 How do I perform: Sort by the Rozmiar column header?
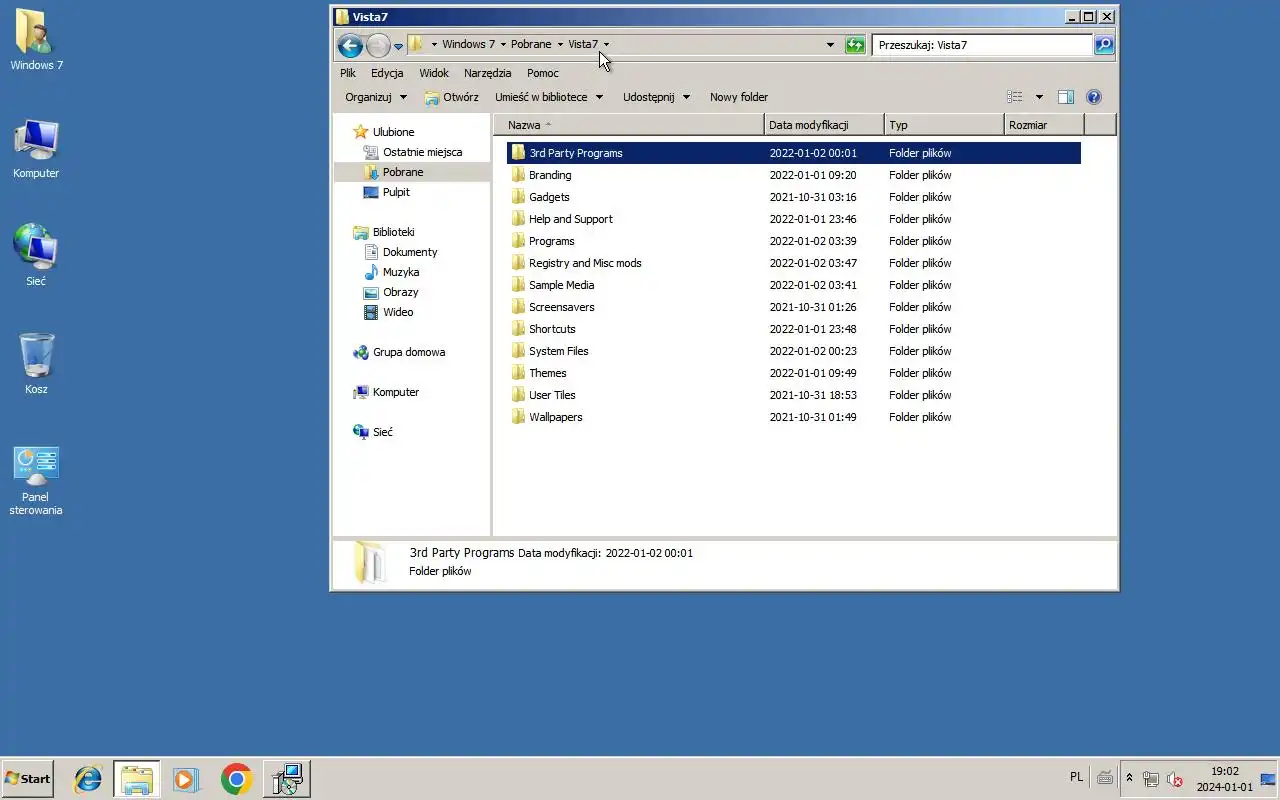(x=1044, y=125)
